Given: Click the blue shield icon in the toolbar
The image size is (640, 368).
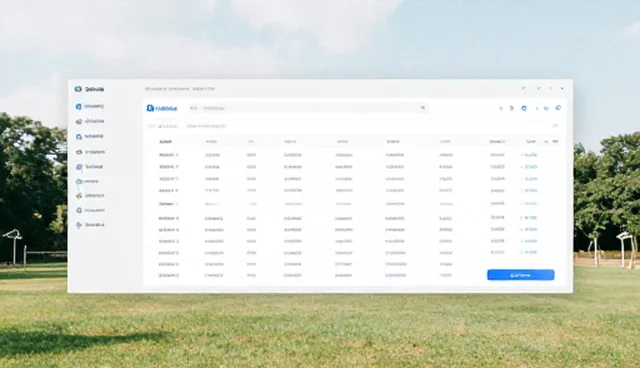Looking at the screenshot, I should pyautogui.click(x=524, y=108).
